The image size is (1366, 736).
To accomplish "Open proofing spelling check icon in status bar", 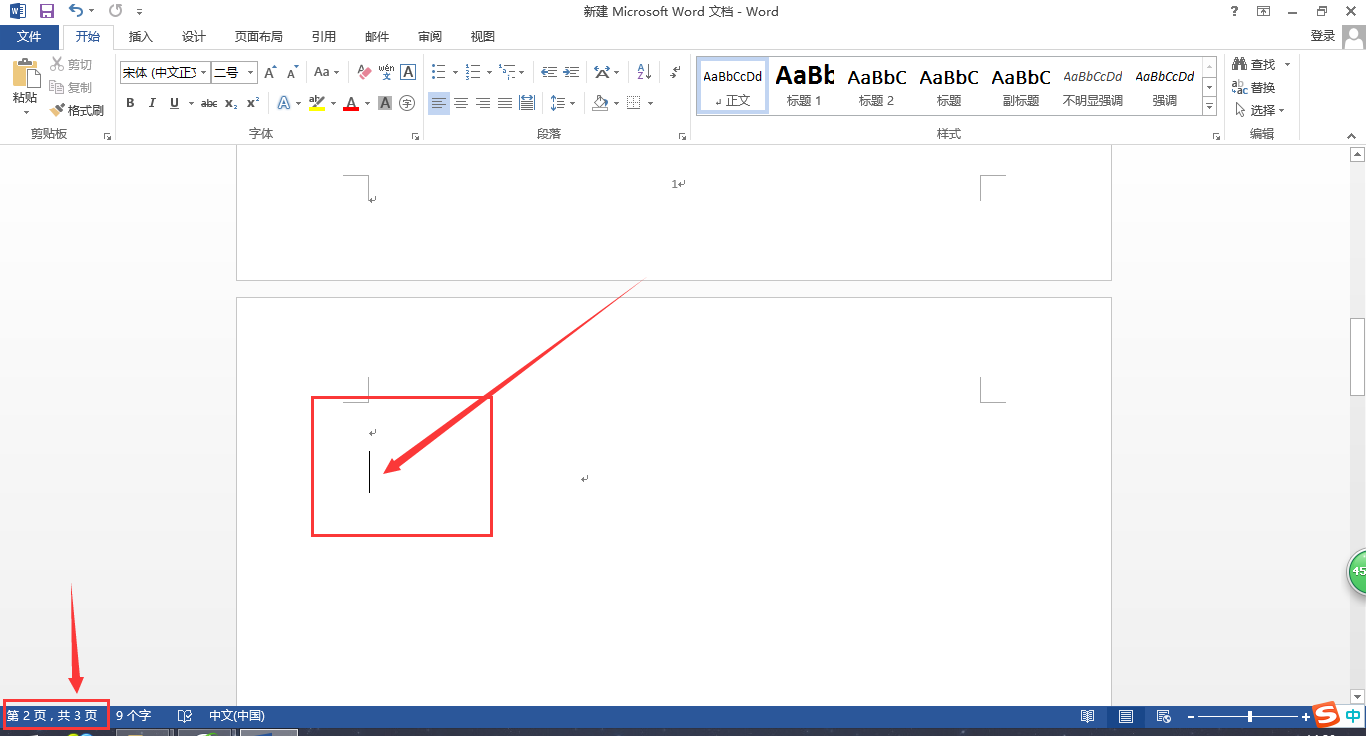I will point(185,716).
